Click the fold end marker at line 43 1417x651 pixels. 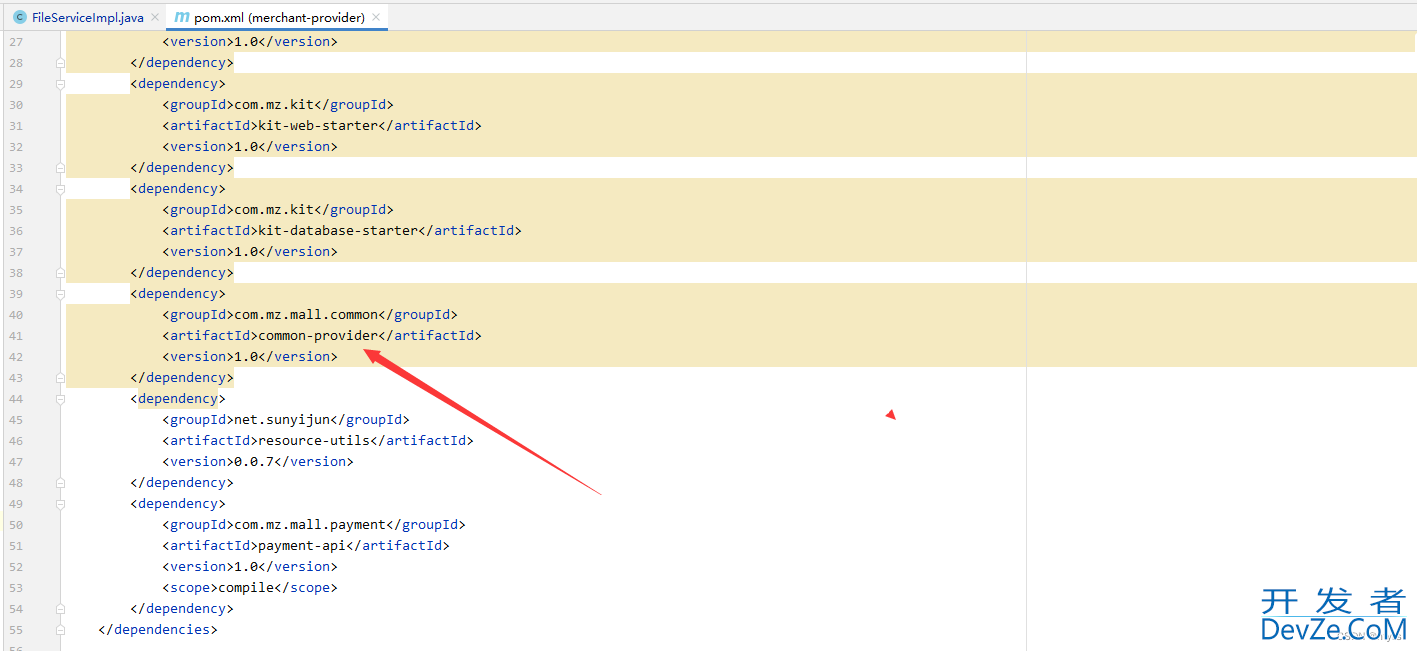(61, 378)
